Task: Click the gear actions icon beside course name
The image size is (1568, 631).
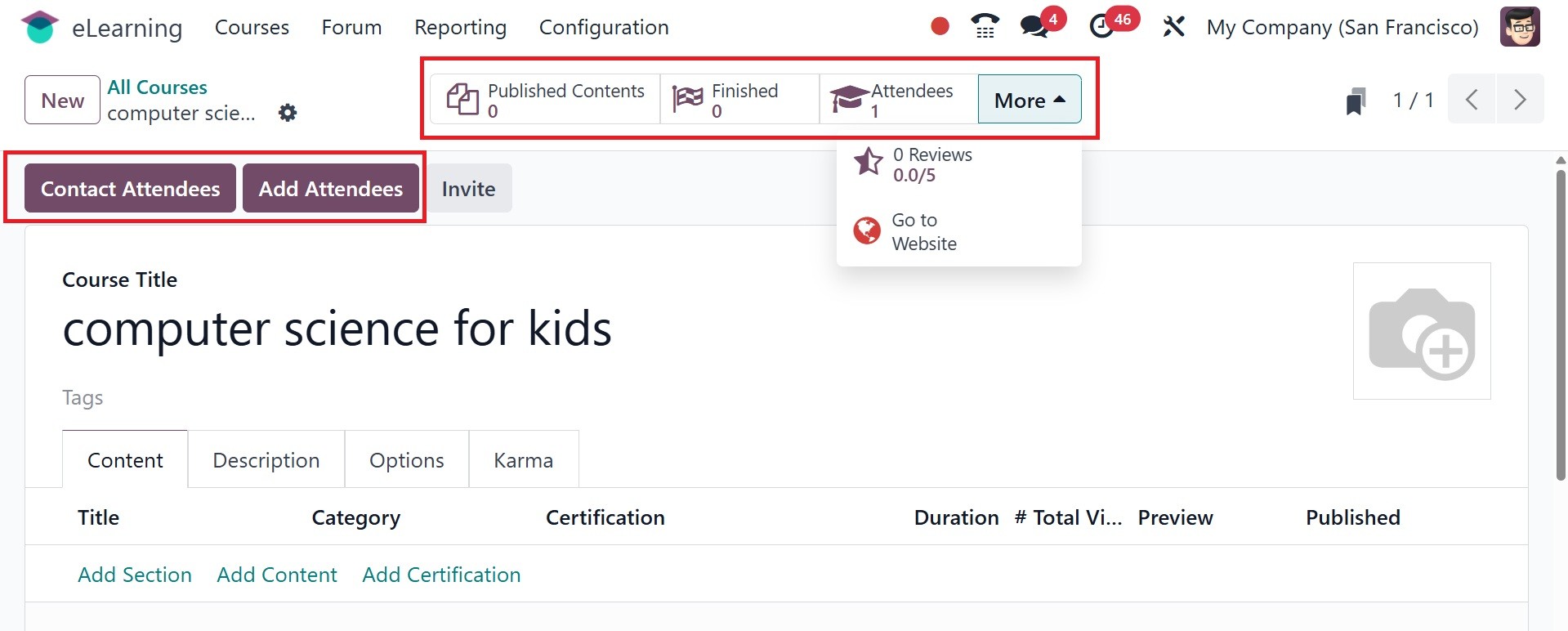Action: click(288, 113)
